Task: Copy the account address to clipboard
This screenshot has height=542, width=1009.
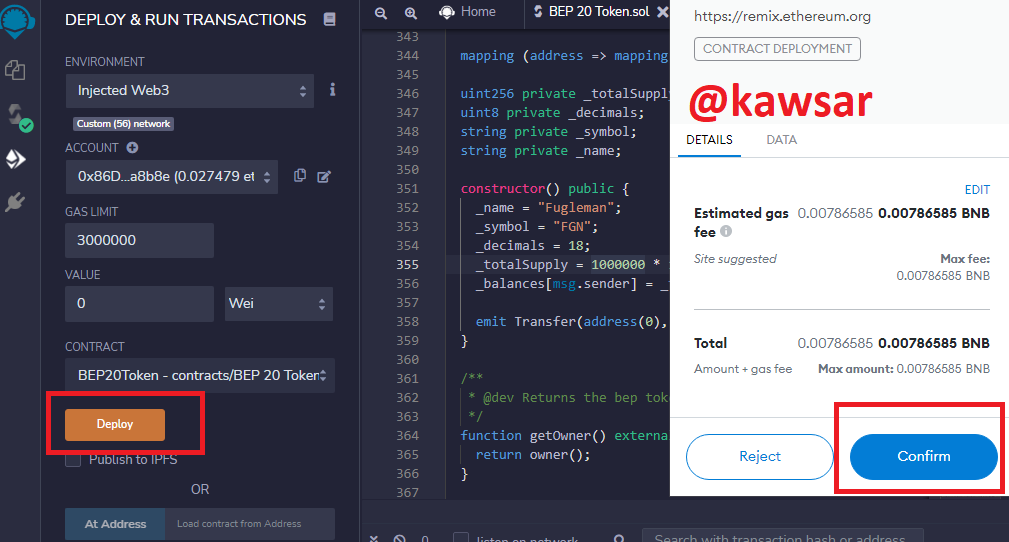Action: pyautogui.click(x=300, y=176)
